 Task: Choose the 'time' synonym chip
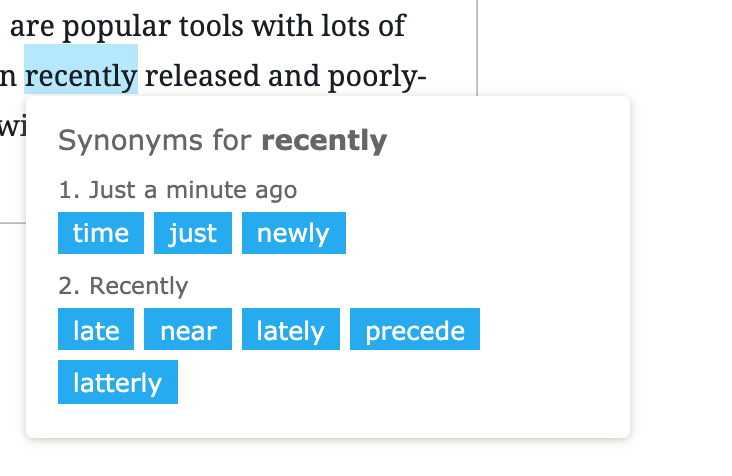tap(101, 233)
